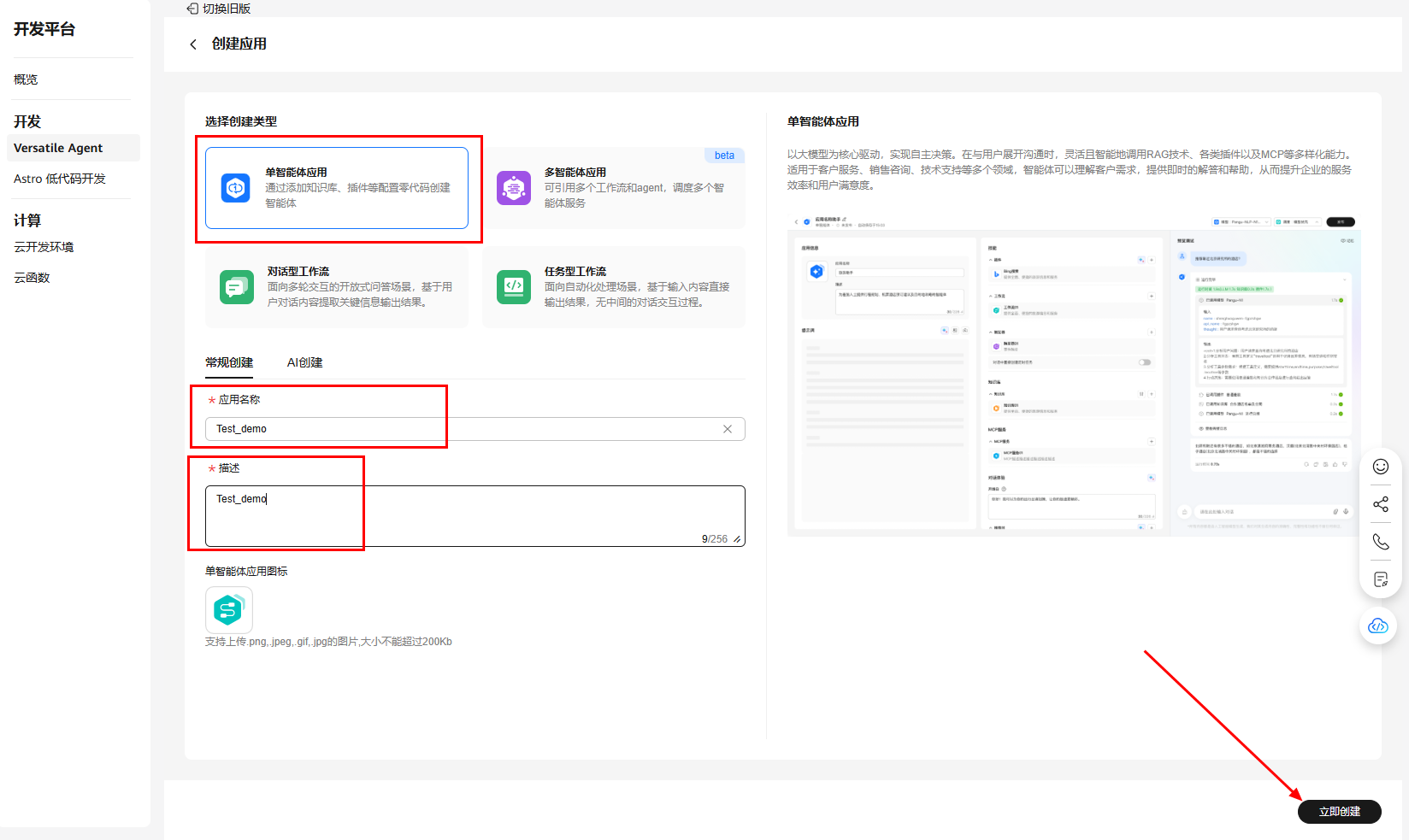Screen dimensions: 1409x840
Task: Click the back arrow beside 创建应用
Action: click(193, 44)
